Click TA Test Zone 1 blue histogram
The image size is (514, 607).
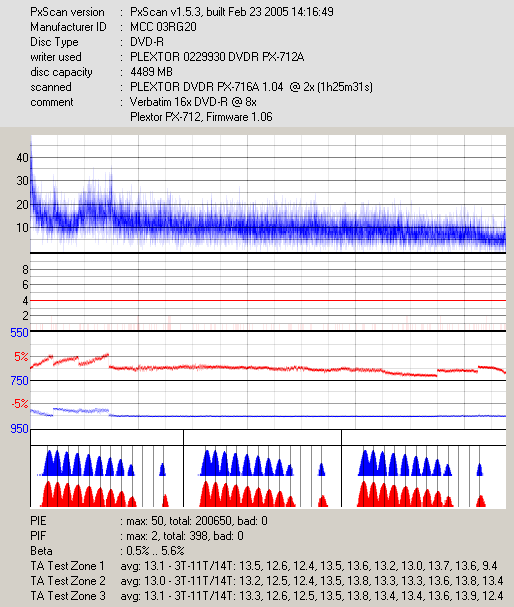pos(101,463)
